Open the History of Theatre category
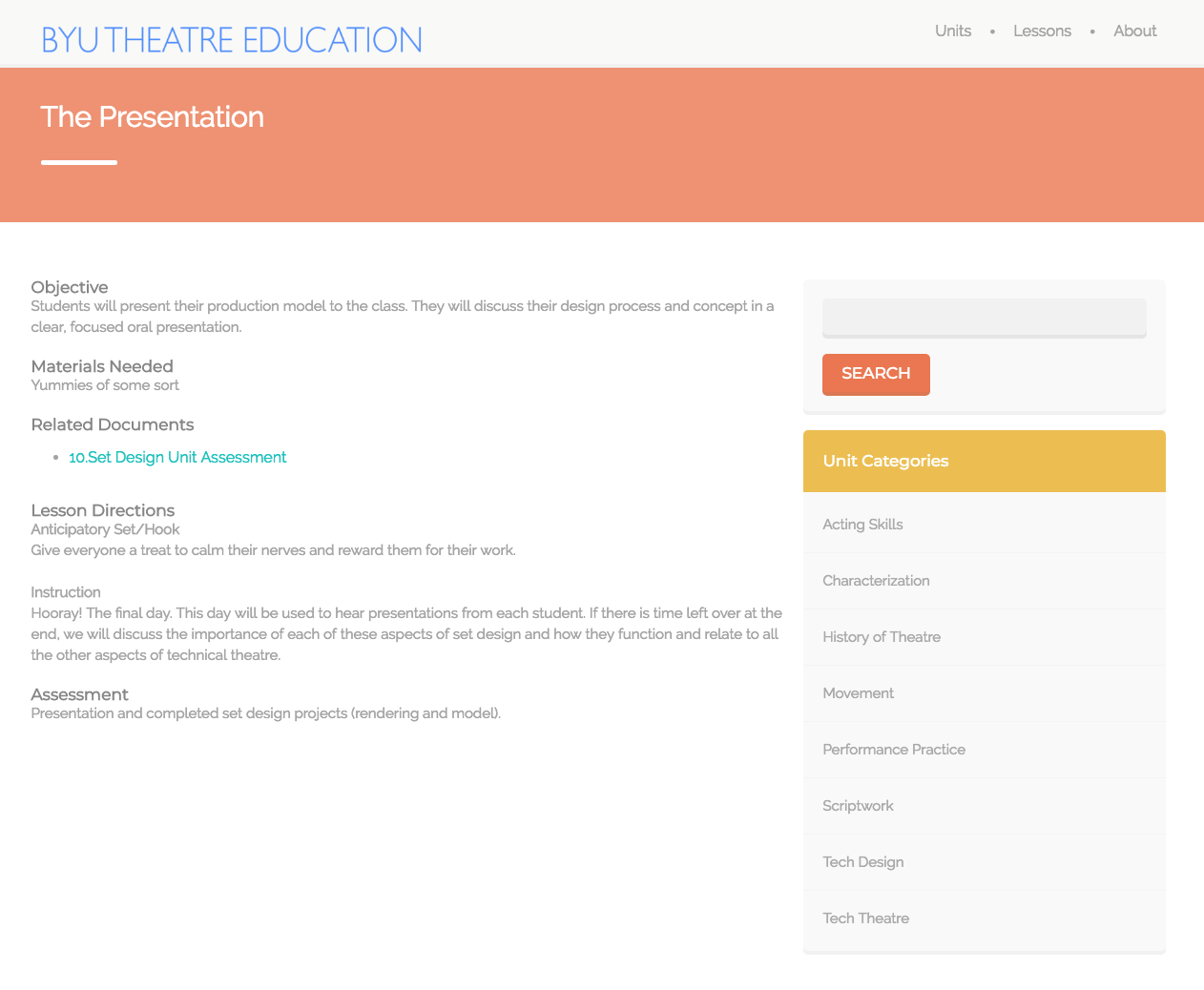The height and width of the screenshot is (990, 1204). pos(882,636)
